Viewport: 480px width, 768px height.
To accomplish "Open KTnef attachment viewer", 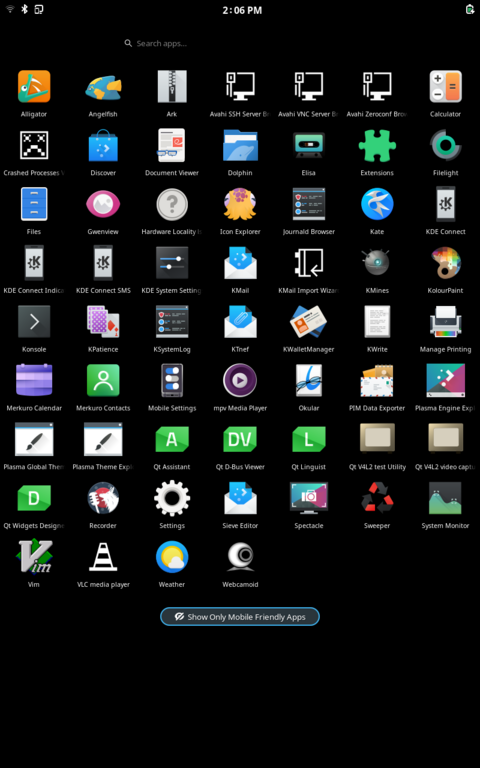I will (x=240, y=322).
